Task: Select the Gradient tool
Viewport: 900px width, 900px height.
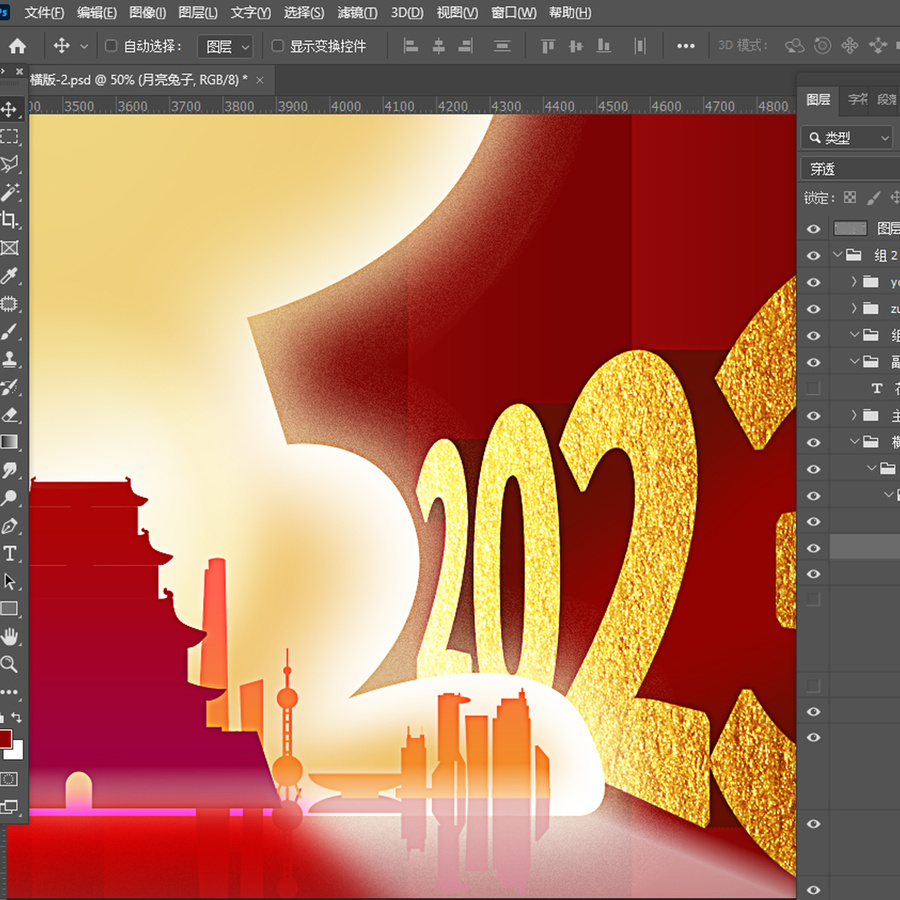Action: pos(9,443)
